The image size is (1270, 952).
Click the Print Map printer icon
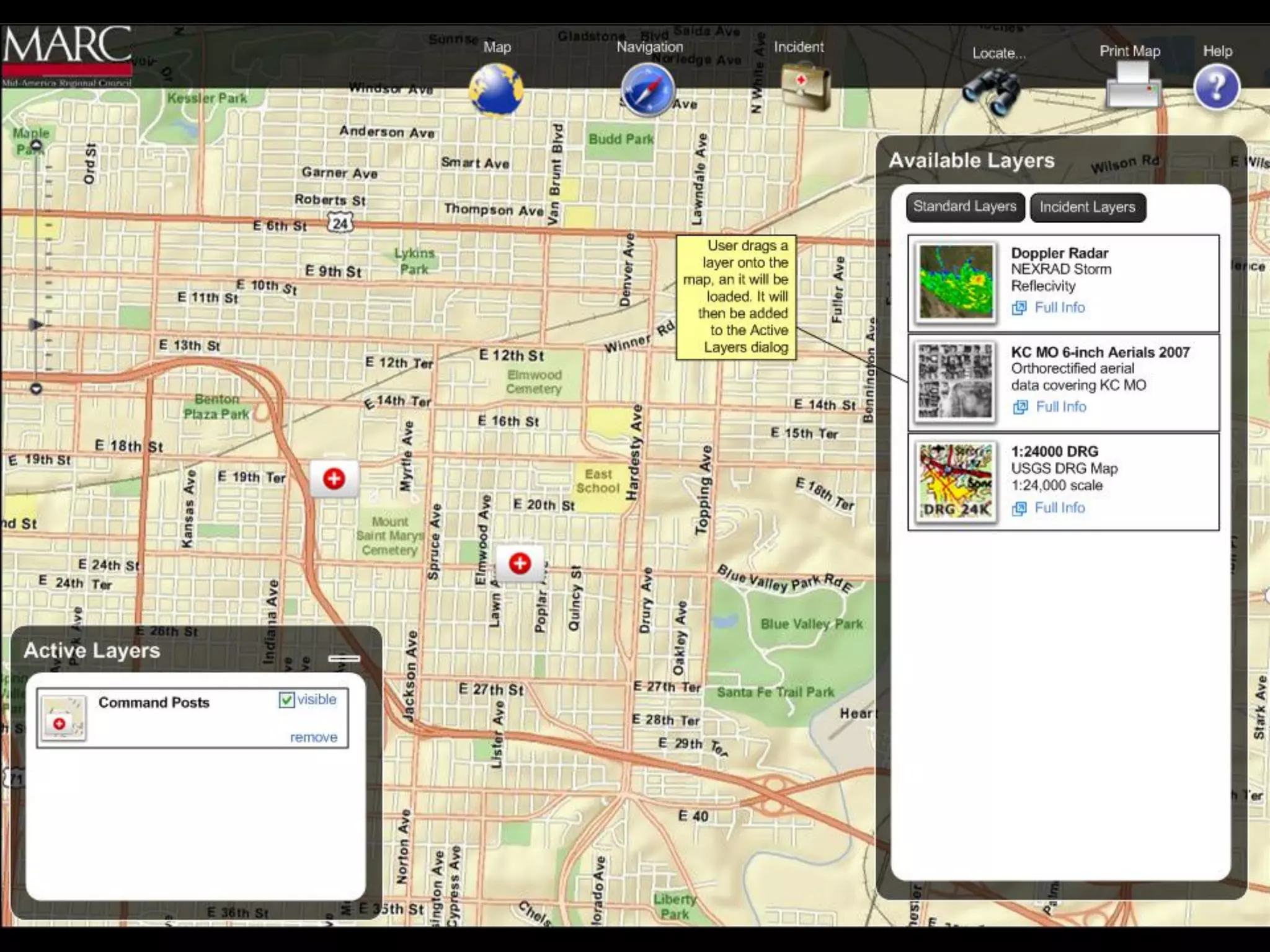(1132, 86)
